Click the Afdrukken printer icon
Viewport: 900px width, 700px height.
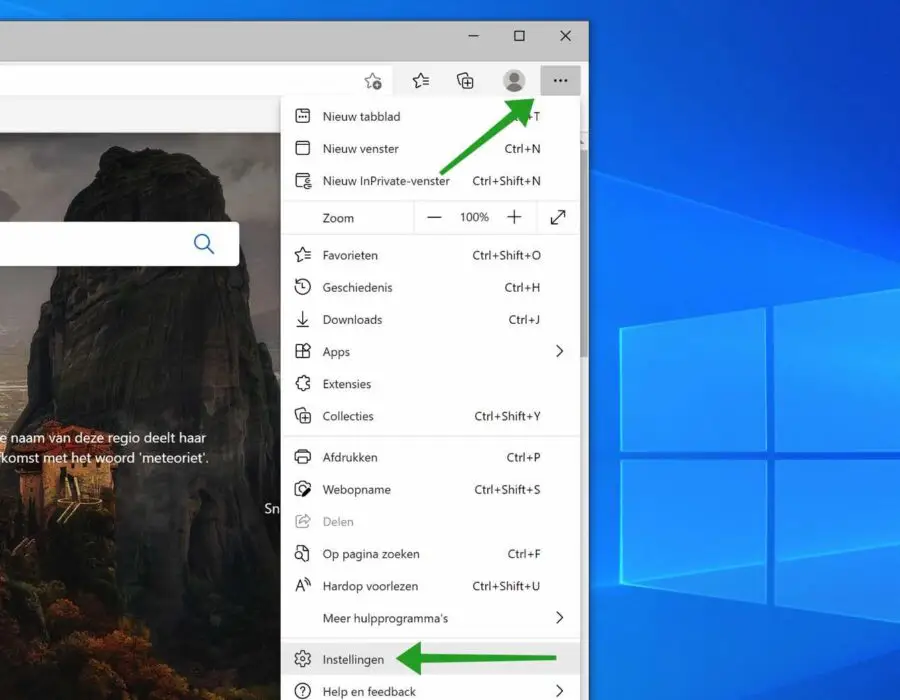coord(302,457)
